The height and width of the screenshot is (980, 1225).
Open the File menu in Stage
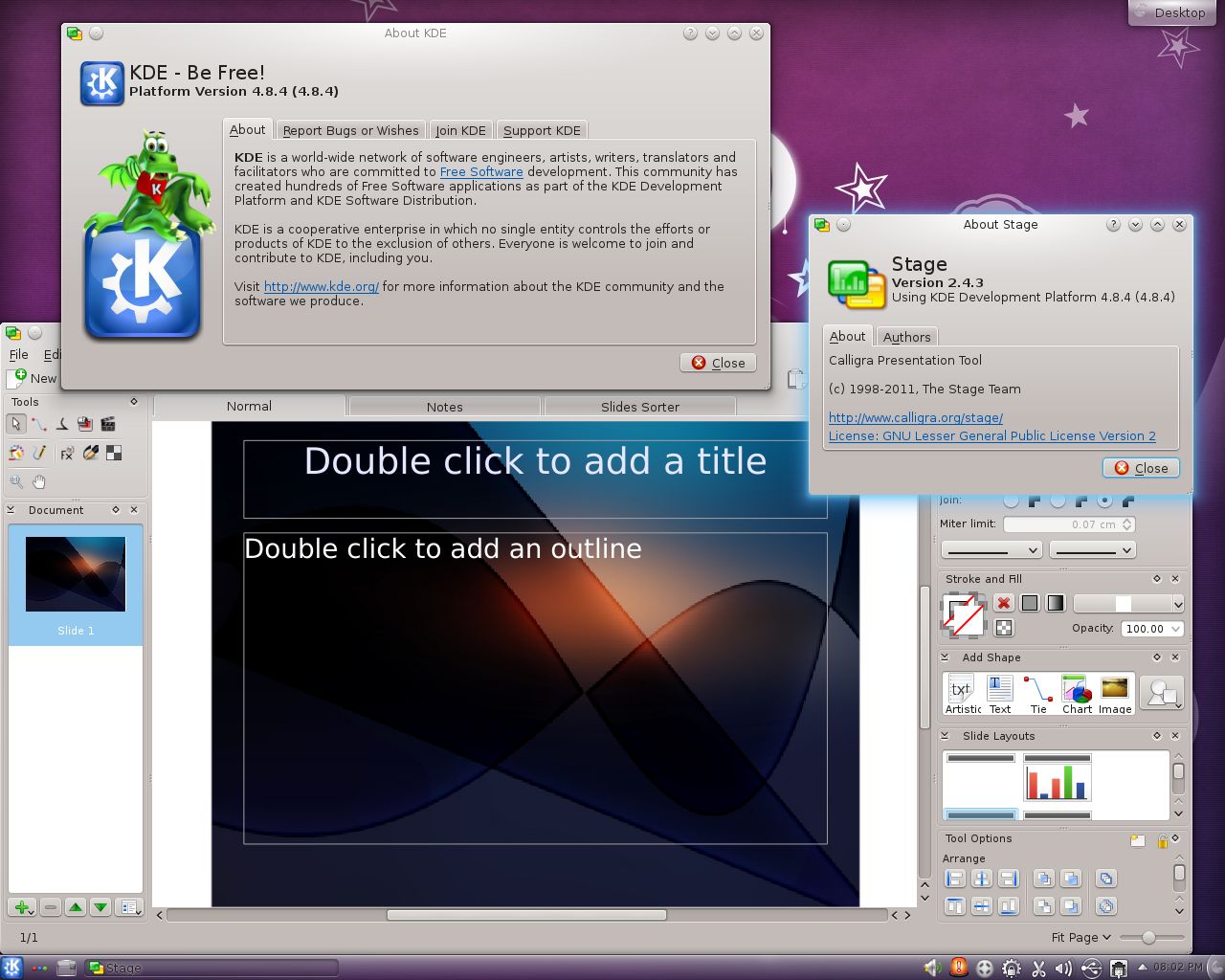point(18,354)
